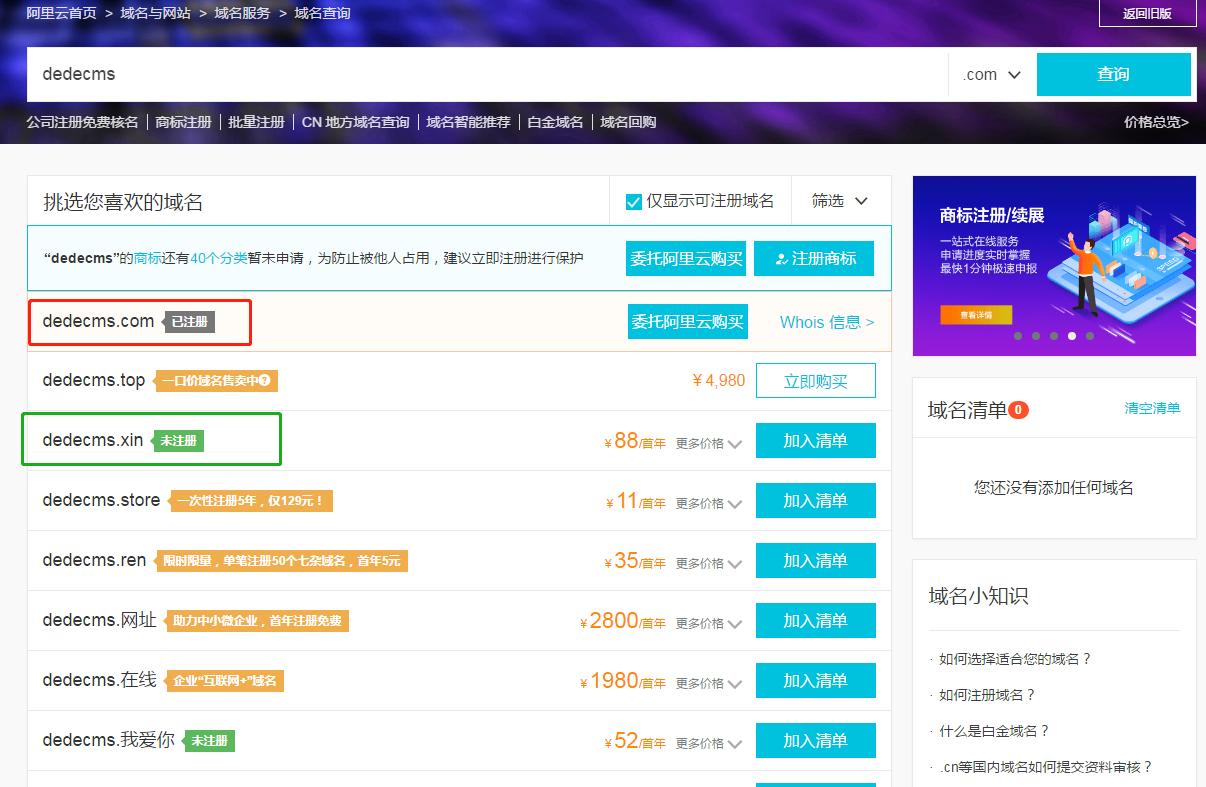Screen dimensions: 1206x787
Task: Open 阿里云首页 from the breadcrumb
Action: click(62, 13)
